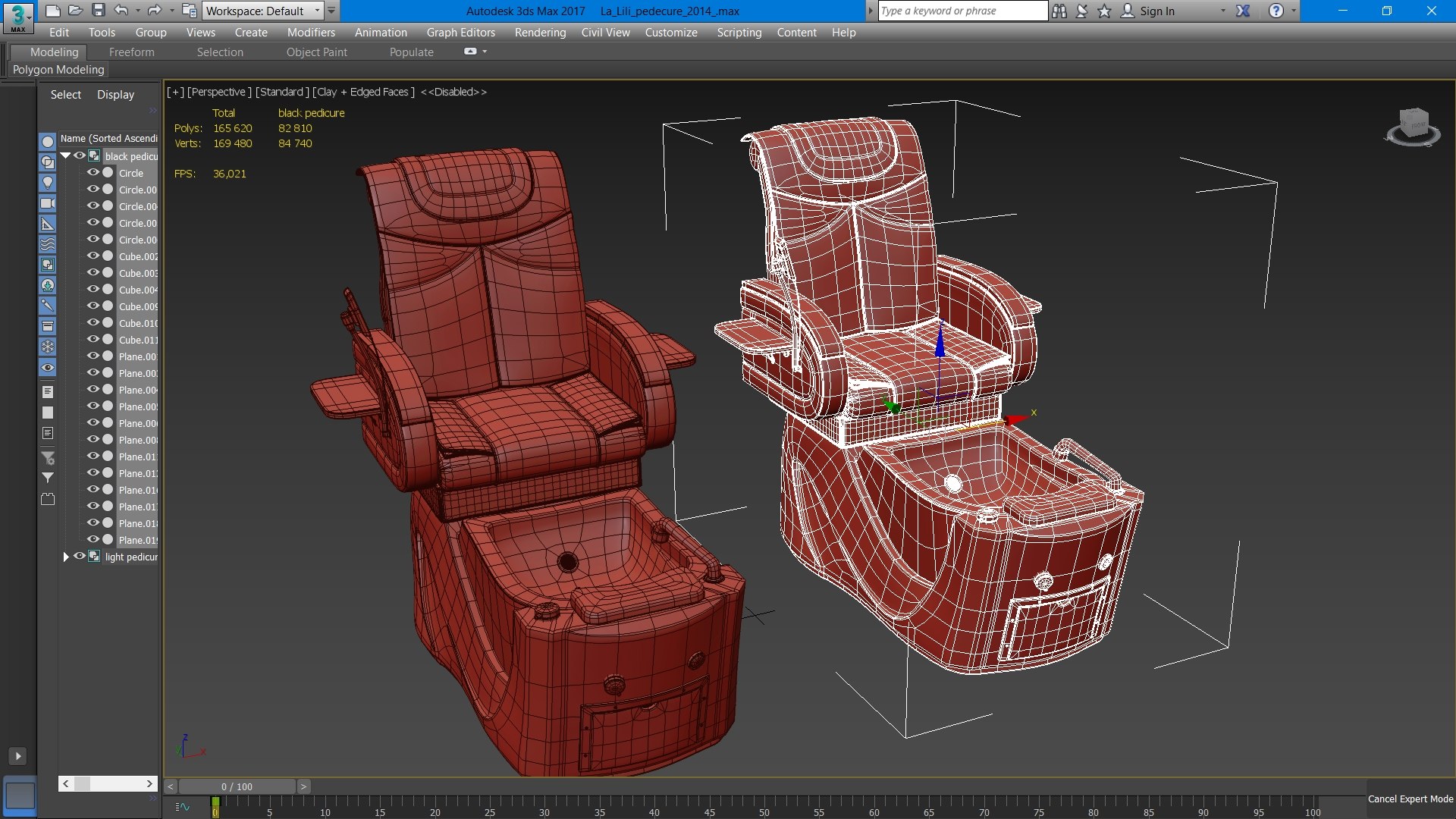Viewport: 1456px width, 819px height.
Task: Open the Graph Editors menu
Action: click(x=460, y=32)
